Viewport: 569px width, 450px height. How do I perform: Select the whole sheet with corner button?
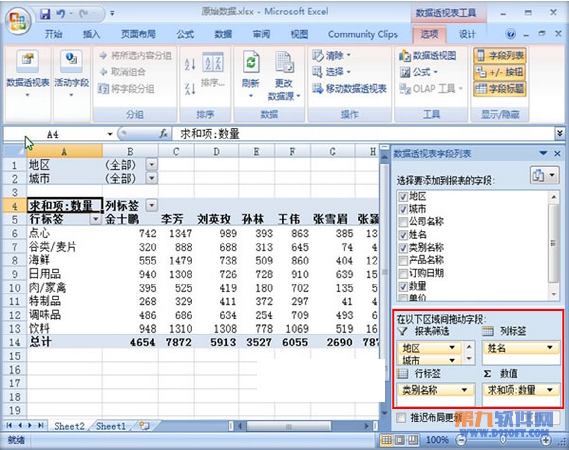pyautogui.click(x=15, y=151)
